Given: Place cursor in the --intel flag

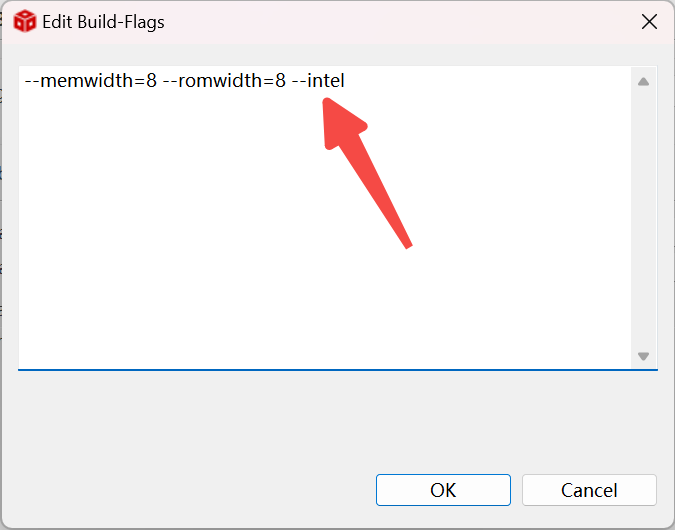Looking at the screenshot, I should [318, 81].
